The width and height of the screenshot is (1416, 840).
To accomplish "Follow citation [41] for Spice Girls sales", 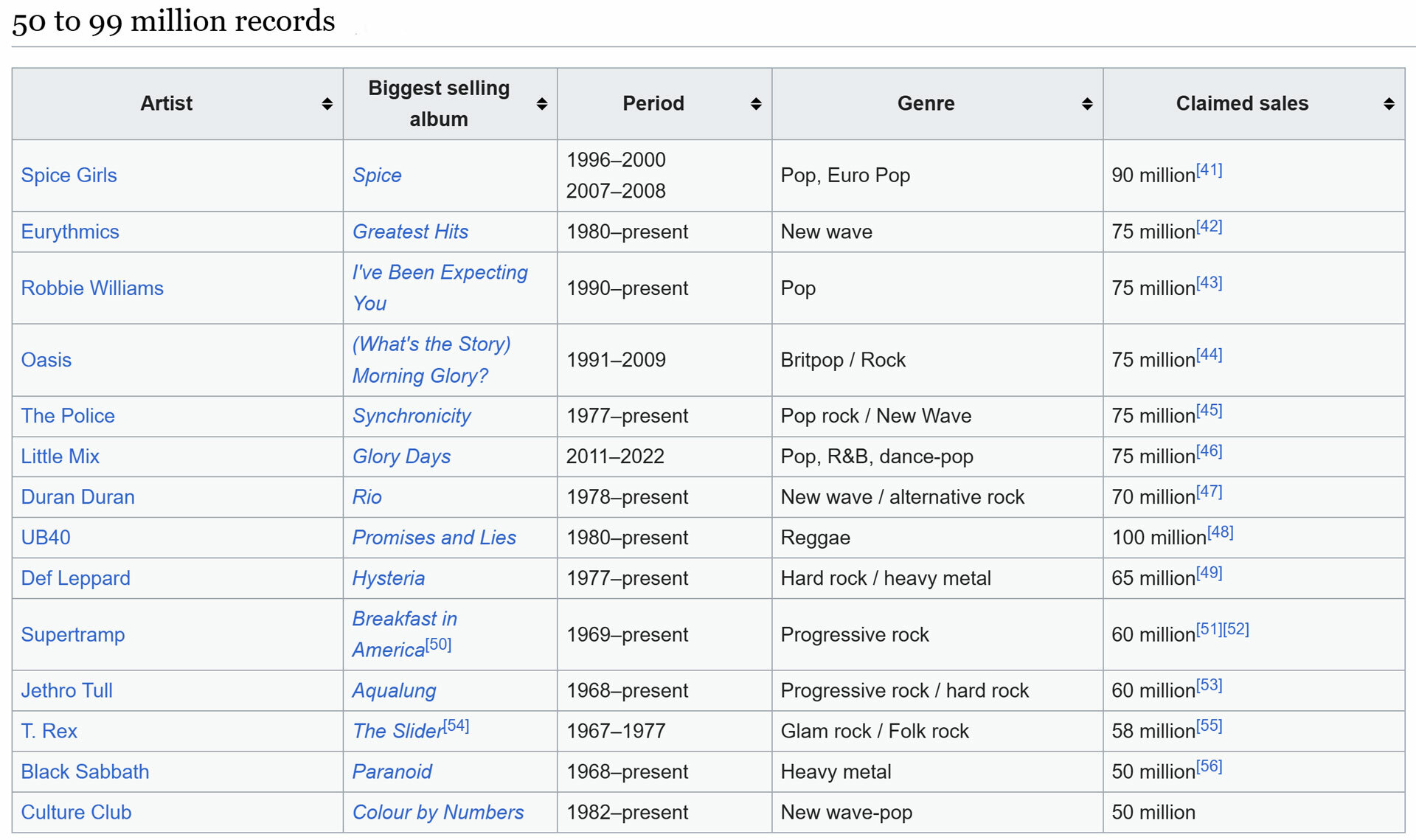I will click(x=1209, y=170).
